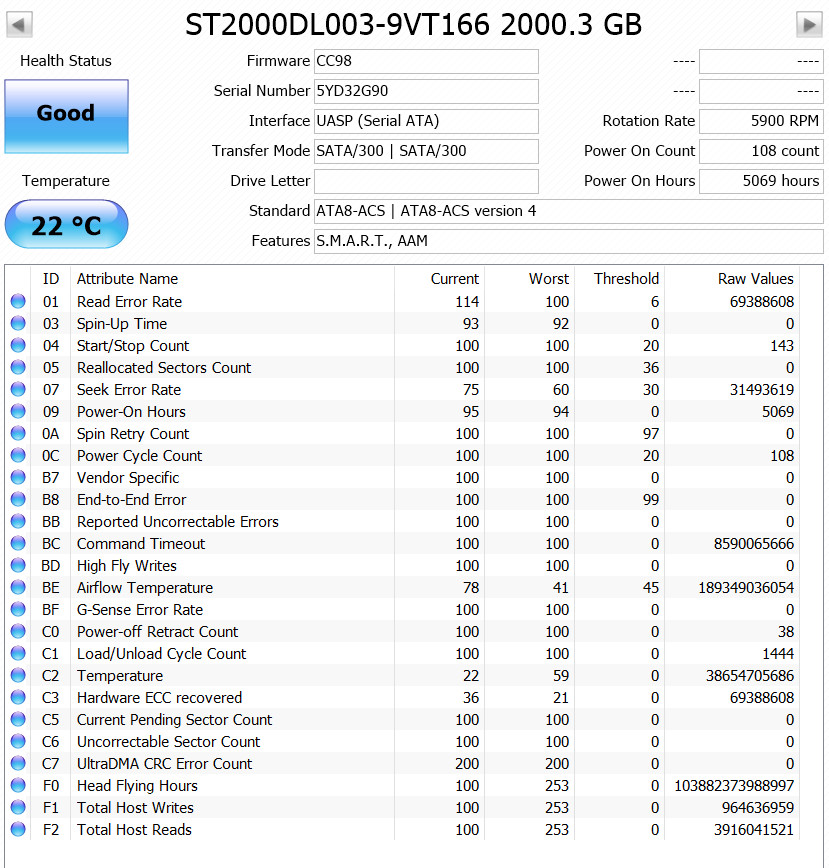This screenshot has height=868, width=829.
Task: Click the empty Drive Letter field
Action: pos(426,181)
